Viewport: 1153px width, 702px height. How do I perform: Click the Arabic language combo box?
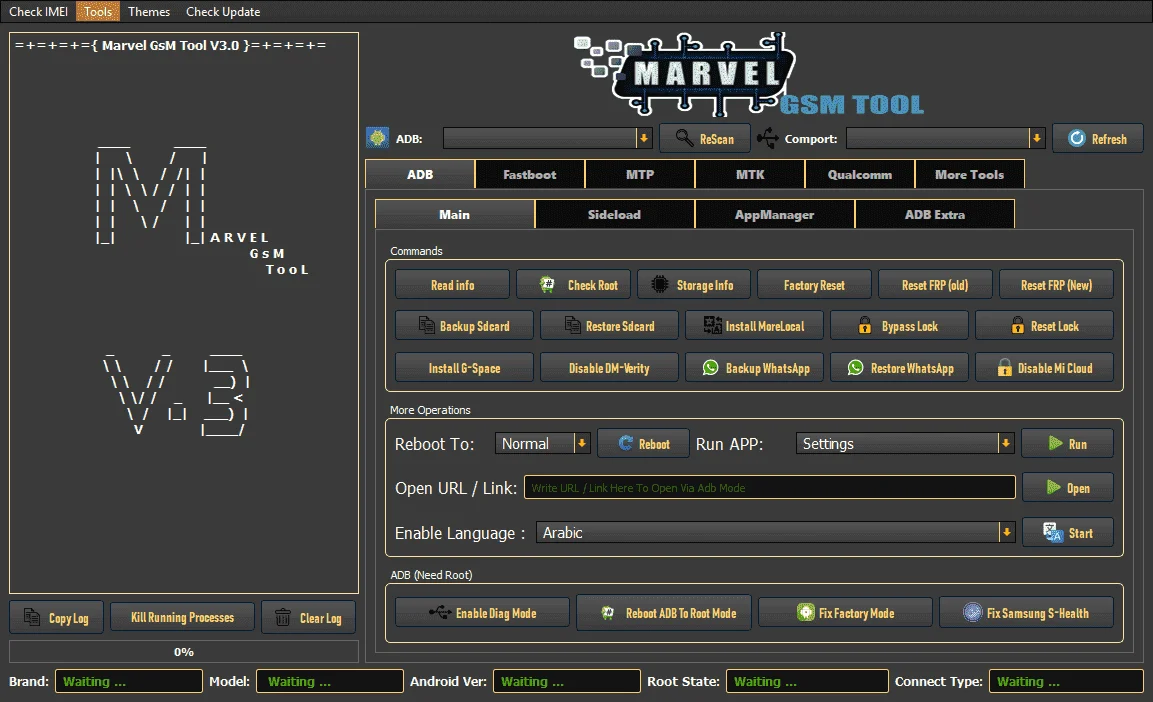coord(775,532)
